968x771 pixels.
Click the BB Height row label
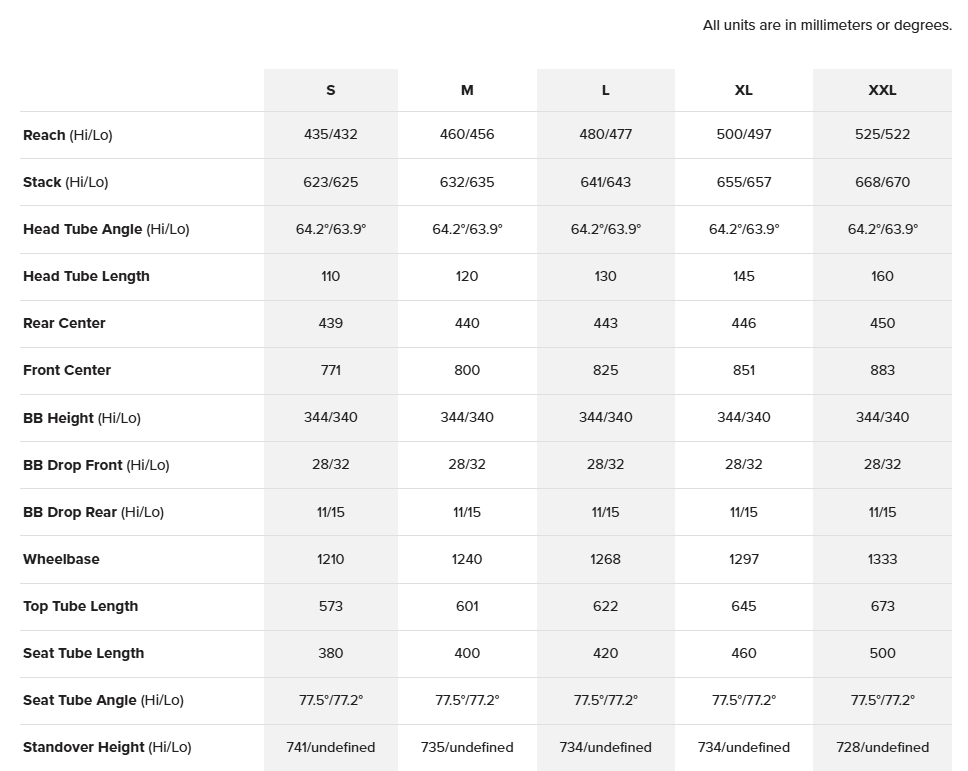[82, 418]
